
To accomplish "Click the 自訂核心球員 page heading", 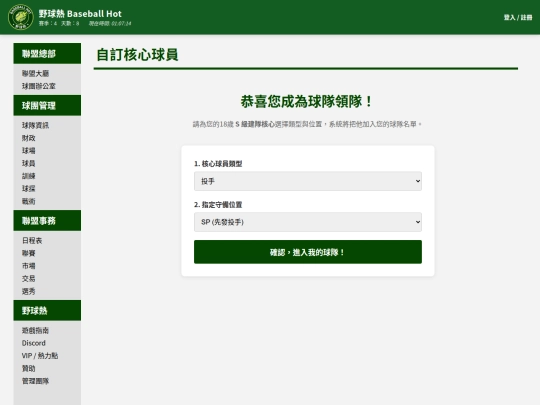I will 137,55.
